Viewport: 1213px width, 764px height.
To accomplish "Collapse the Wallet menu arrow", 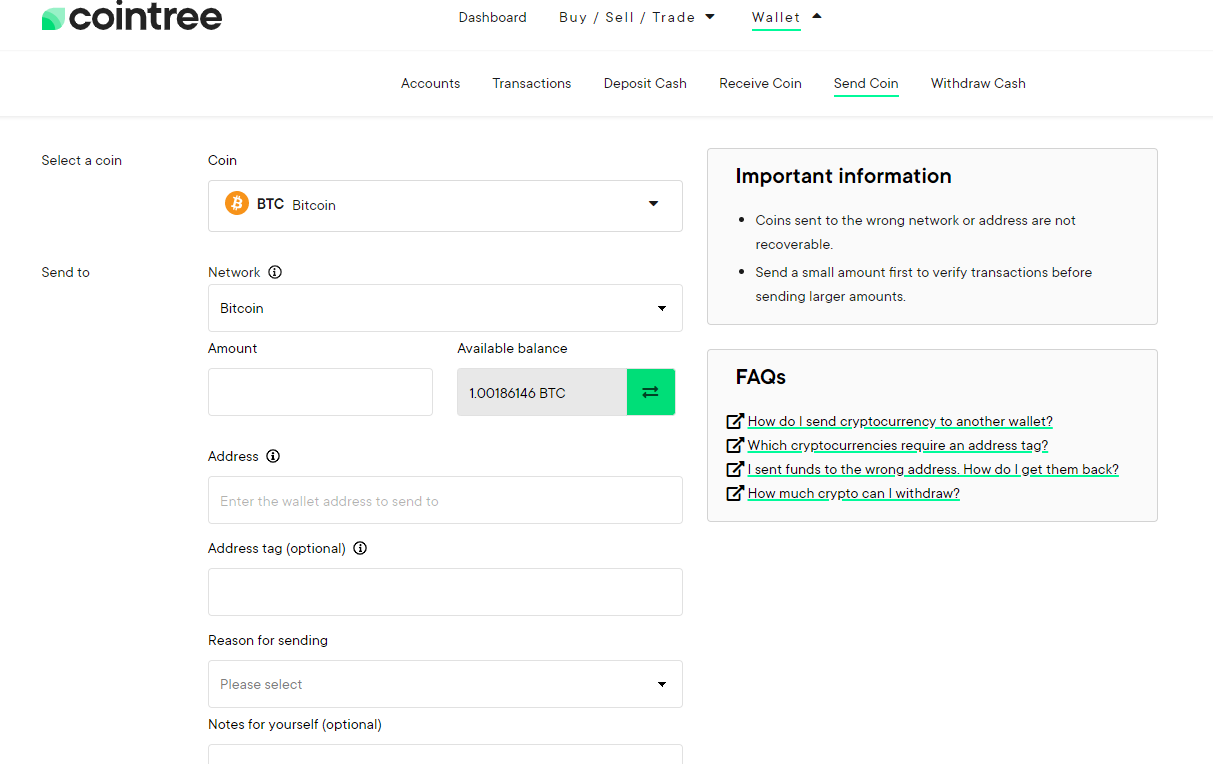I will point(817,16).
